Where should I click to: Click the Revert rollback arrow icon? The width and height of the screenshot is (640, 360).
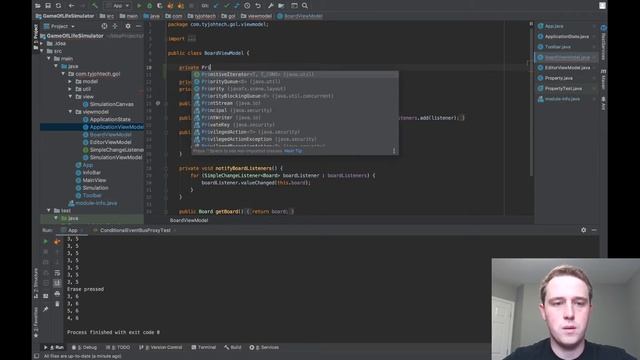pos(258,6)
